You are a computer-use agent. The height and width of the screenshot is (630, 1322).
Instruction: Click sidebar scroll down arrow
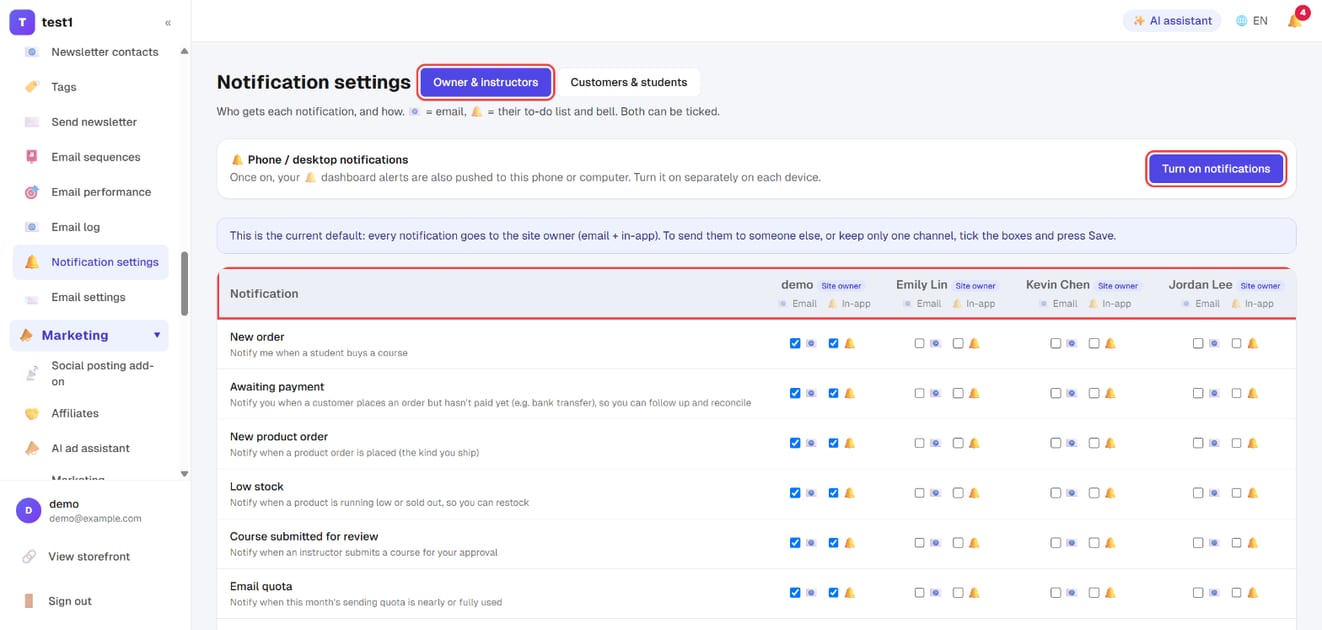184,474
